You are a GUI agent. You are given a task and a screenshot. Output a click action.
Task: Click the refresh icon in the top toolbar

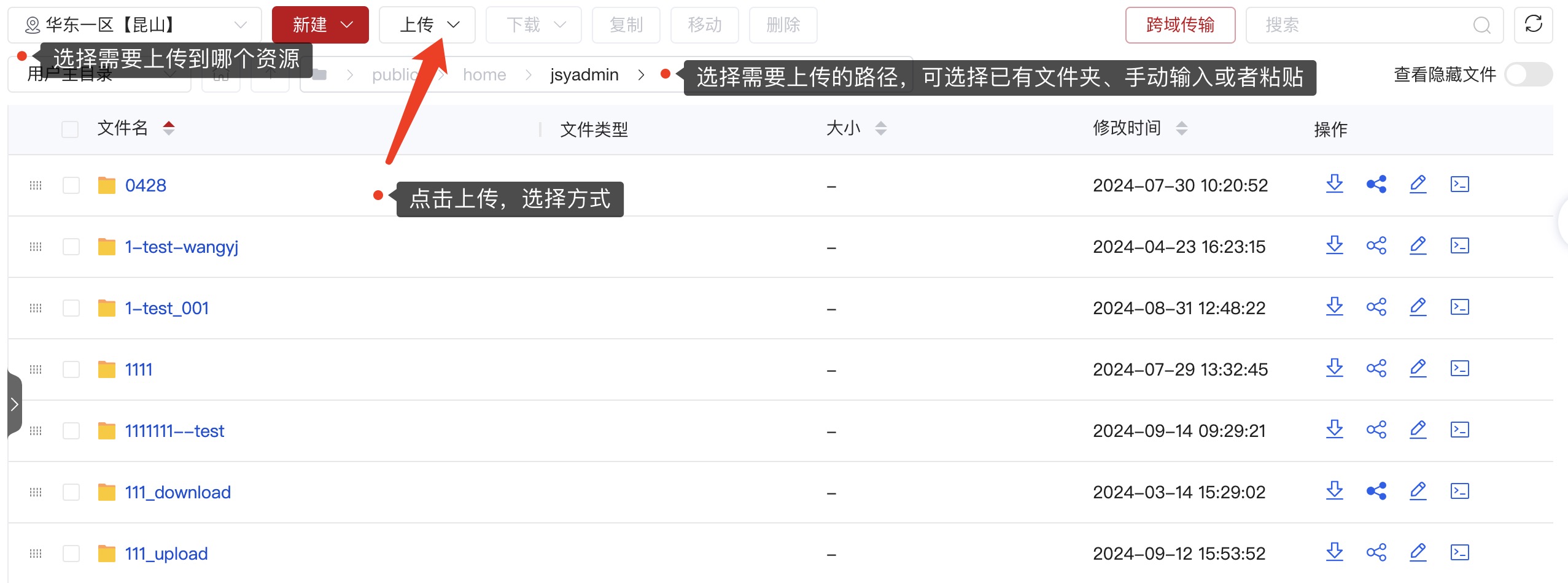coord(1533,25)
